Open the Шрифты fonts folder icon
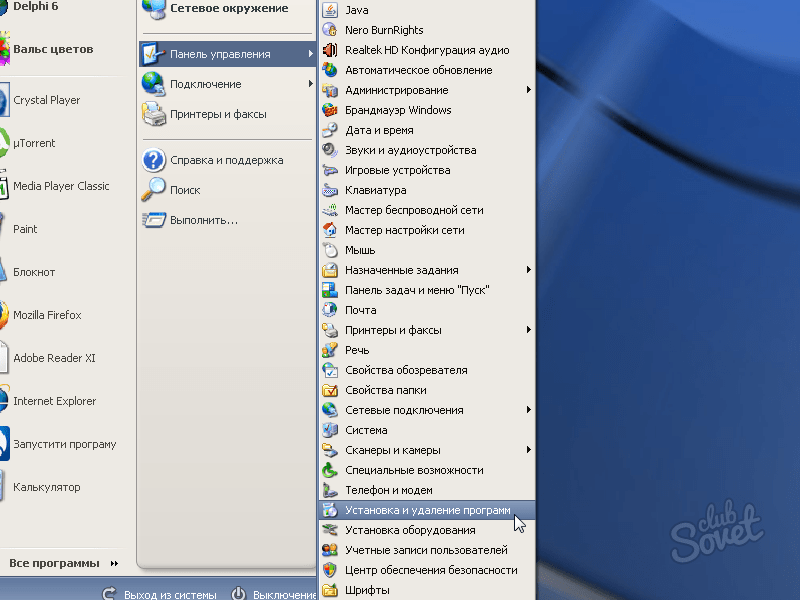Viewport: 800px width, 600px height. point(330,590)
